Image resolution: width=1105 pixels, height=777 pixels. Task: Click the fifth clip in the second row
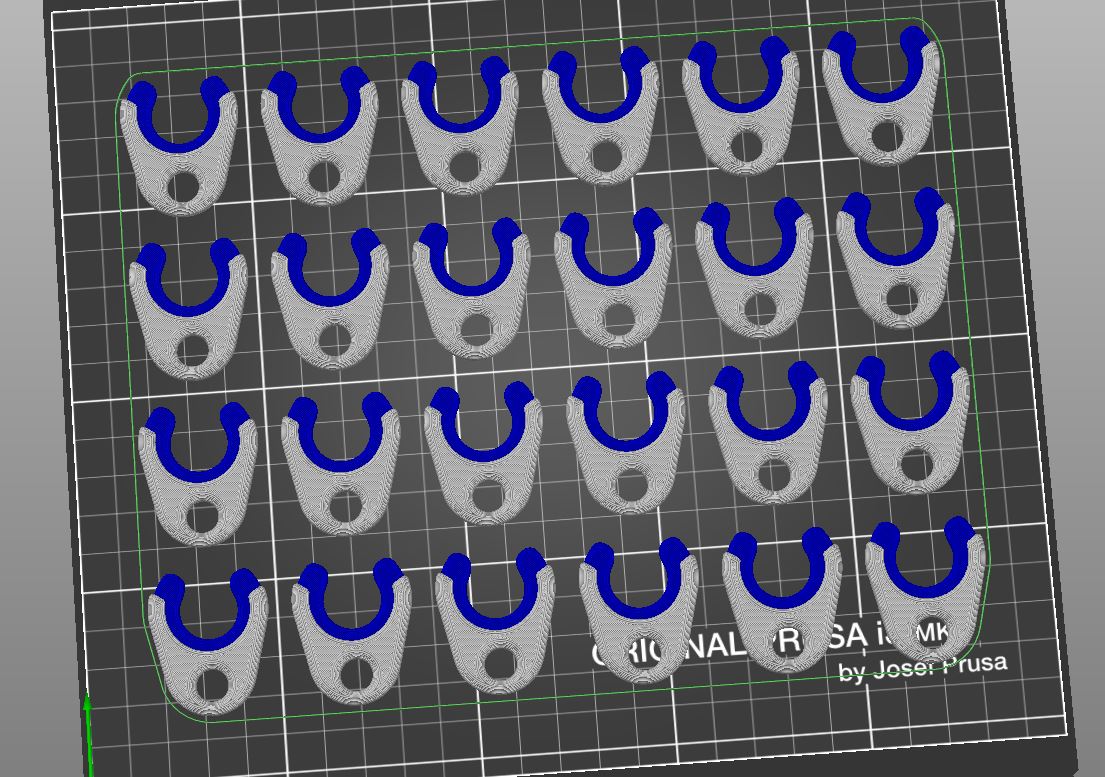pyautogui.click(x=754, y=268)
